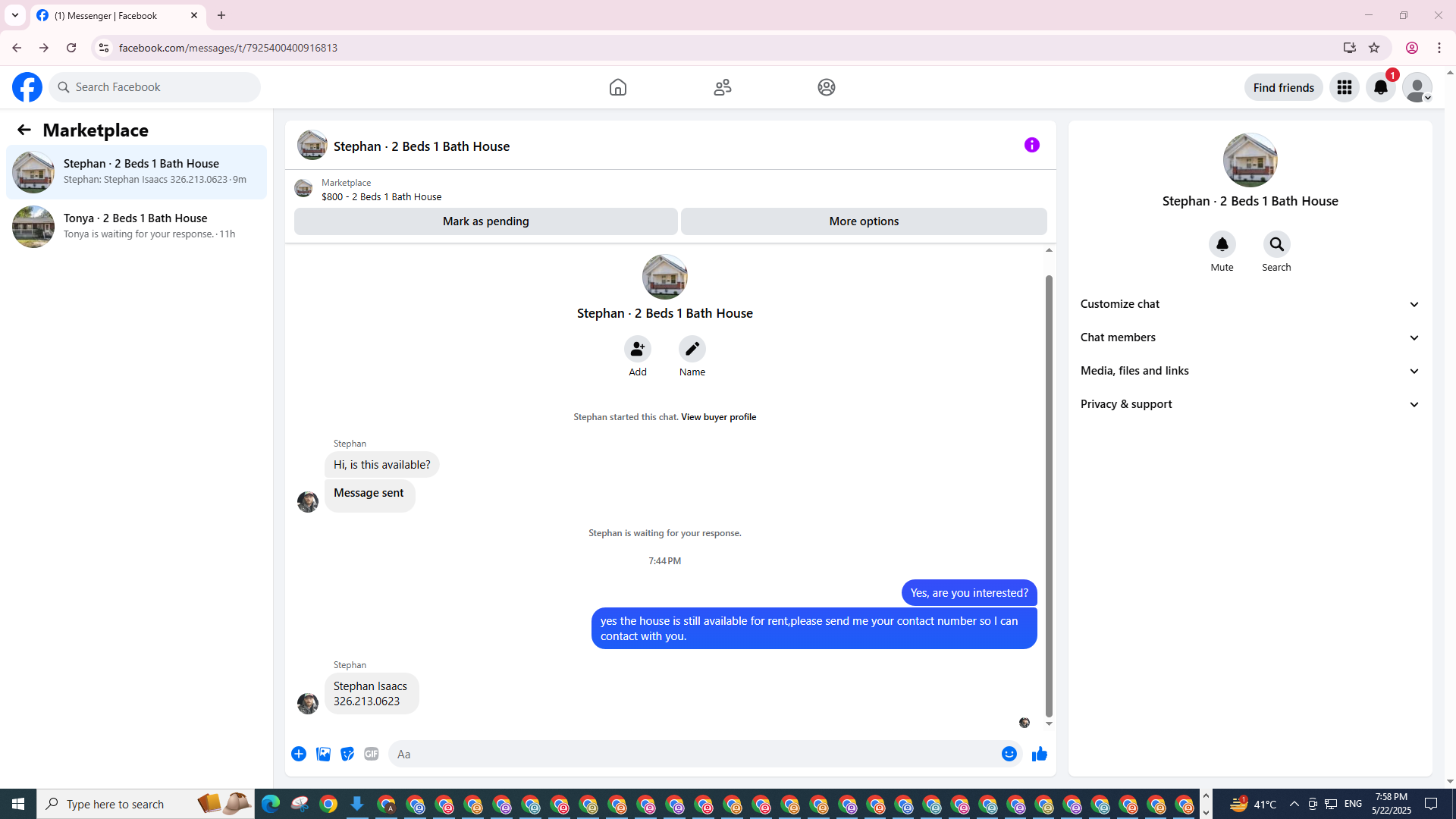
Task: View site information in address bar
Action: tap(104, 48)
